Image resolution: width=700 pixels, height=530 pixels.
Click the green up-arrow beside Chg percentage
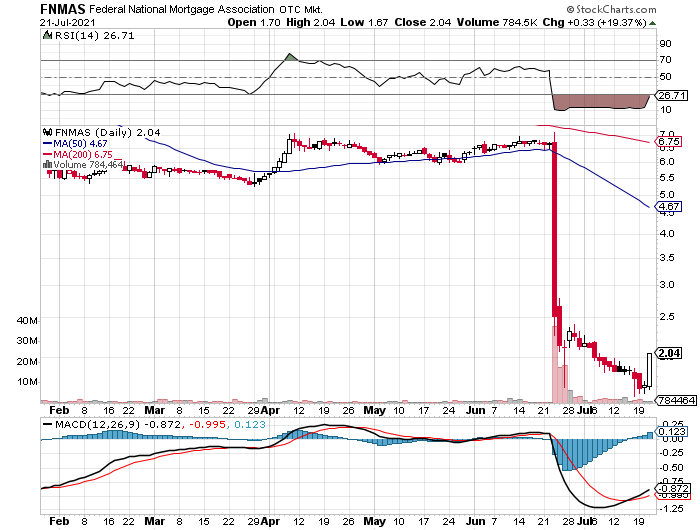652,23
